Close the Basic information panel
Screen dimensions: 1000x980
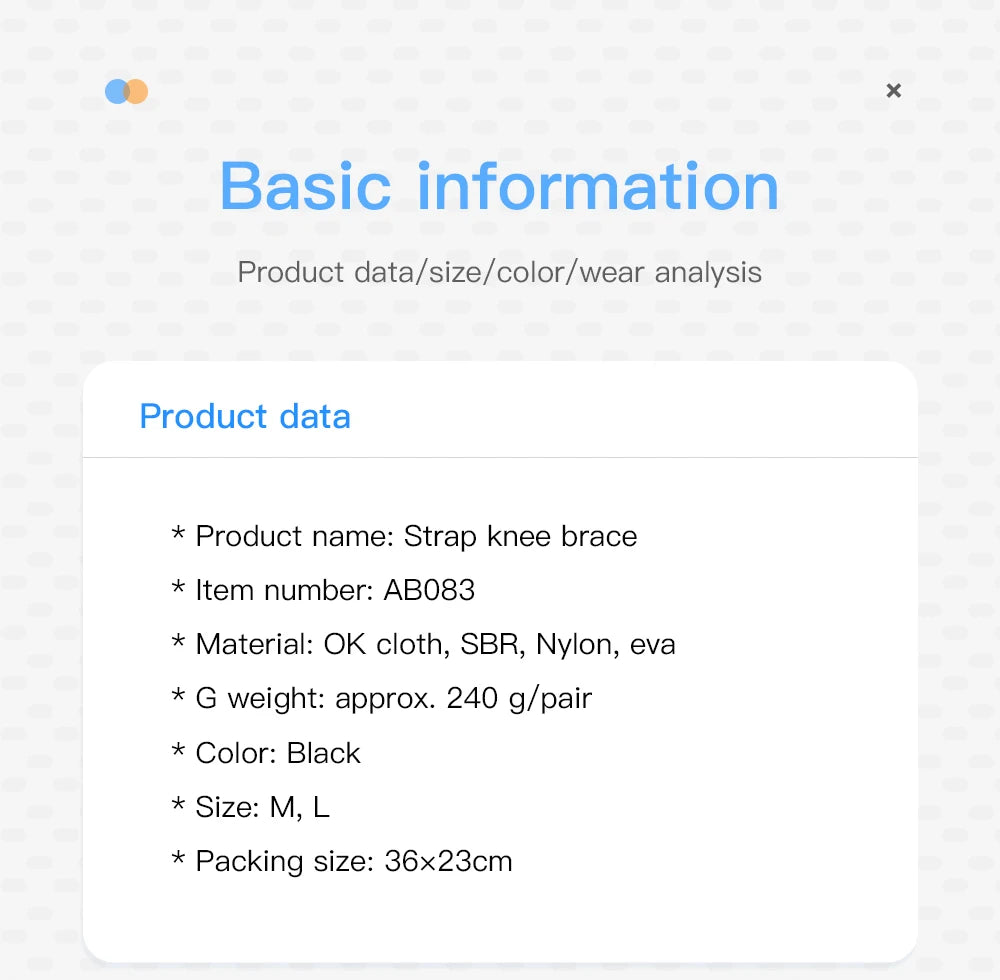894,91
